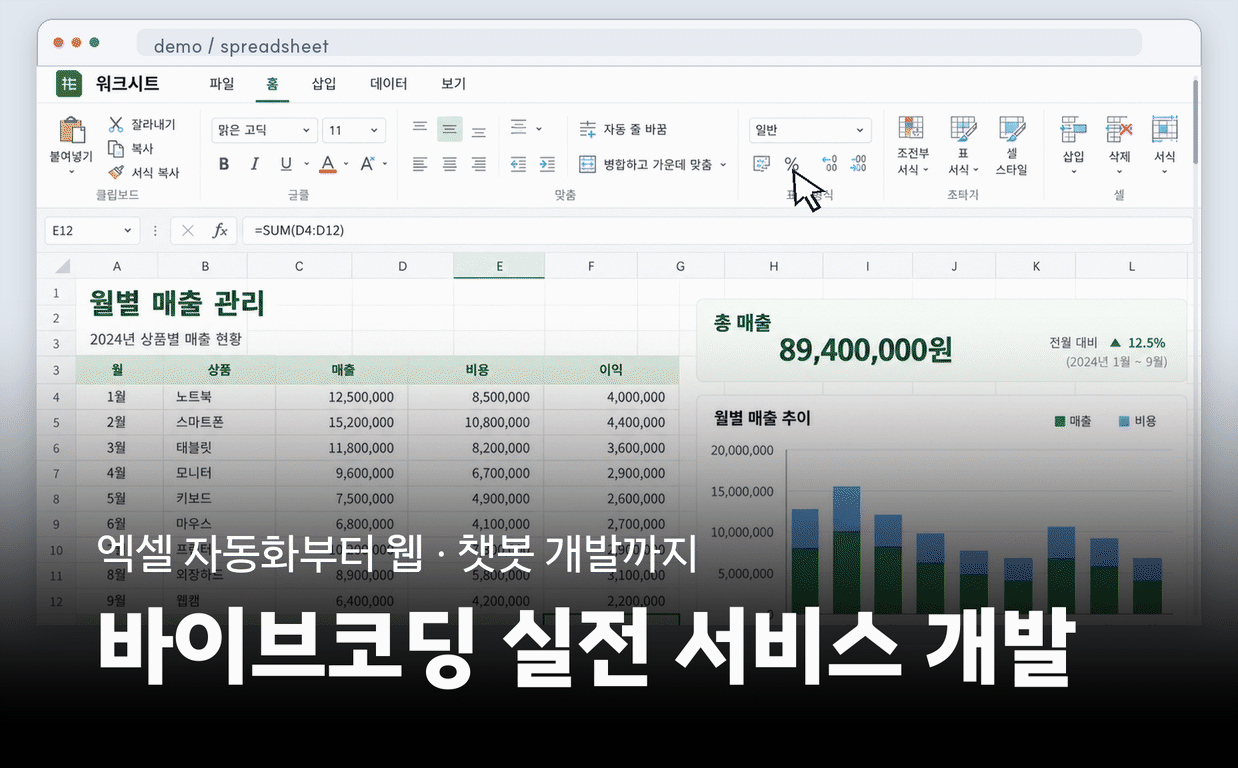Apply percent style with % icon
Viewport: 1238px width, 768px height.
click(x=792, y=163)
